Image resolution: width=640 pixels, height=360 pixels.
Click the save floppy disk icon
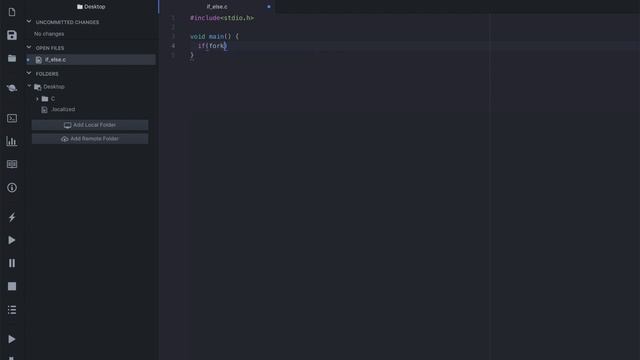[12, 35]
